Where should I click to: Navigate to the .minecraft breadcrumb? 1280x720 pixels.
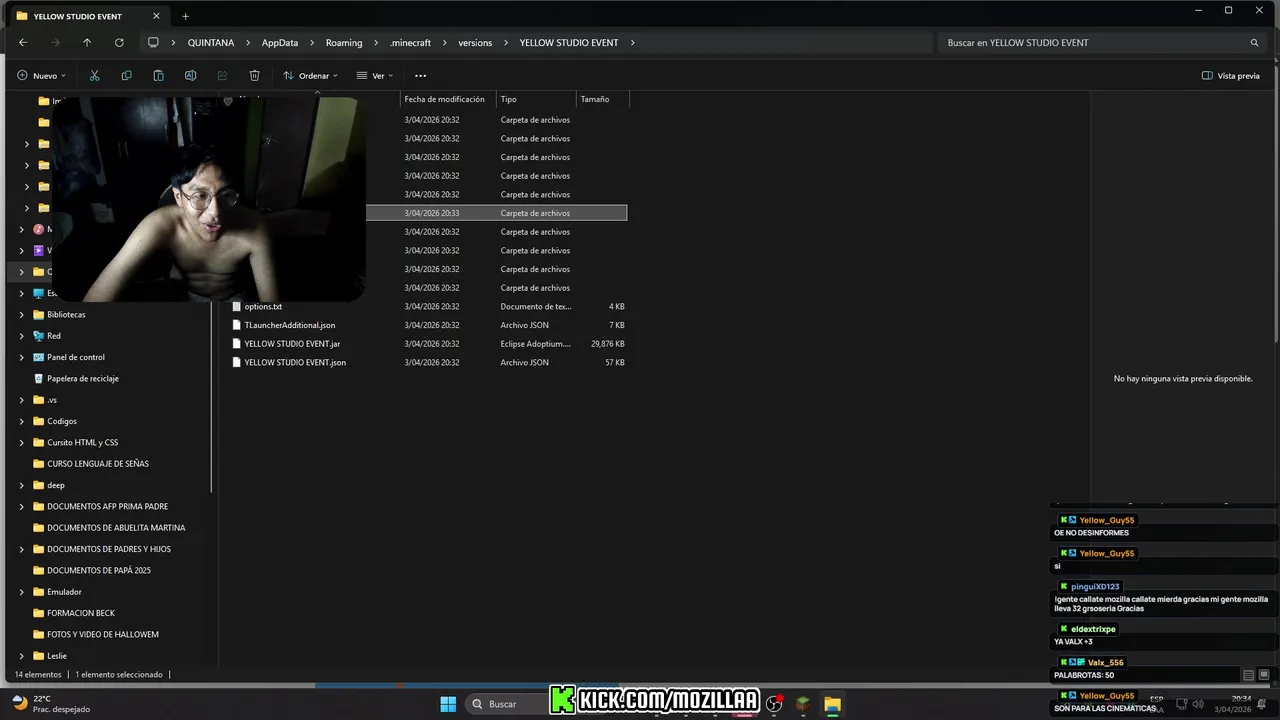[x=410, y=42]
